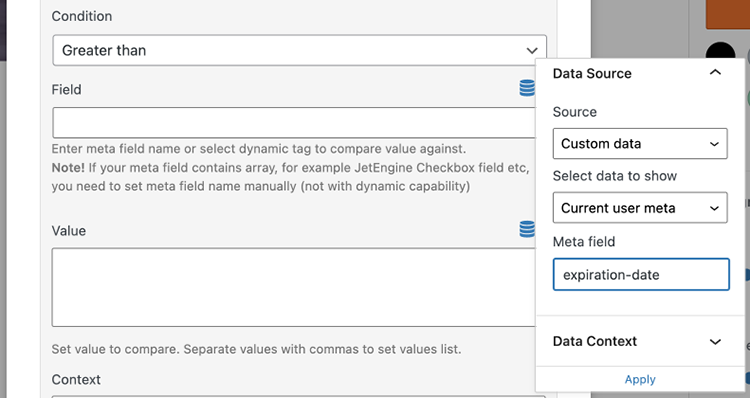Image resolution: width=750 pixels, height=398 pixels.
Task: Click the 'Enter meta field name' help text
Action: click(x=259, y=149)
